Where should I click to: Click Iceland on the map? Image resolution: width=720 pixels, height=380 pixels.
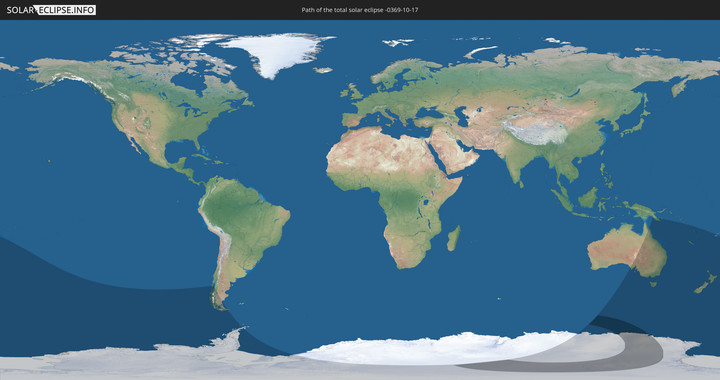point(323,70)
